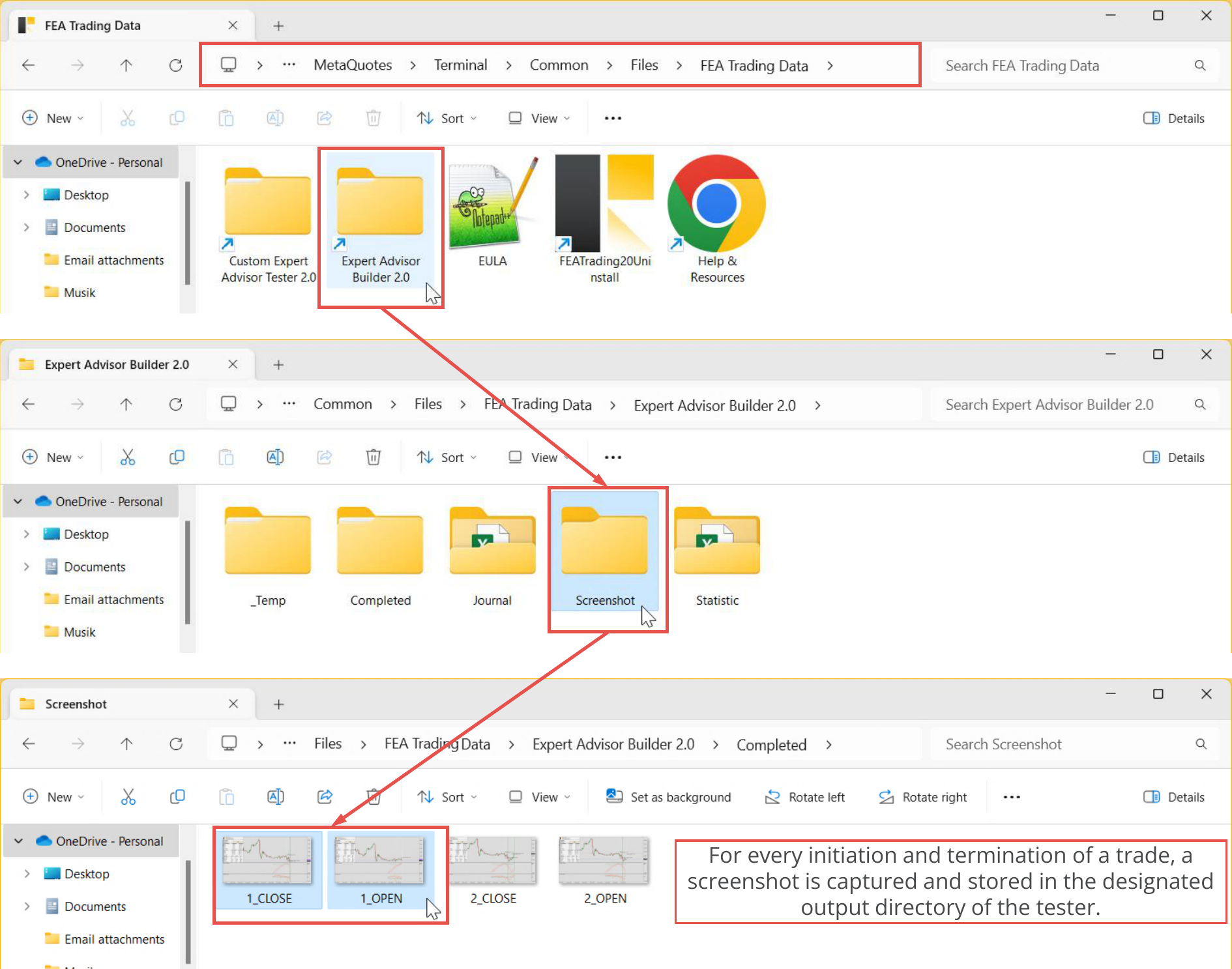Open Help & Resources Chrome shortcut
Viewport: 1232px width, 969px height.
717,220
